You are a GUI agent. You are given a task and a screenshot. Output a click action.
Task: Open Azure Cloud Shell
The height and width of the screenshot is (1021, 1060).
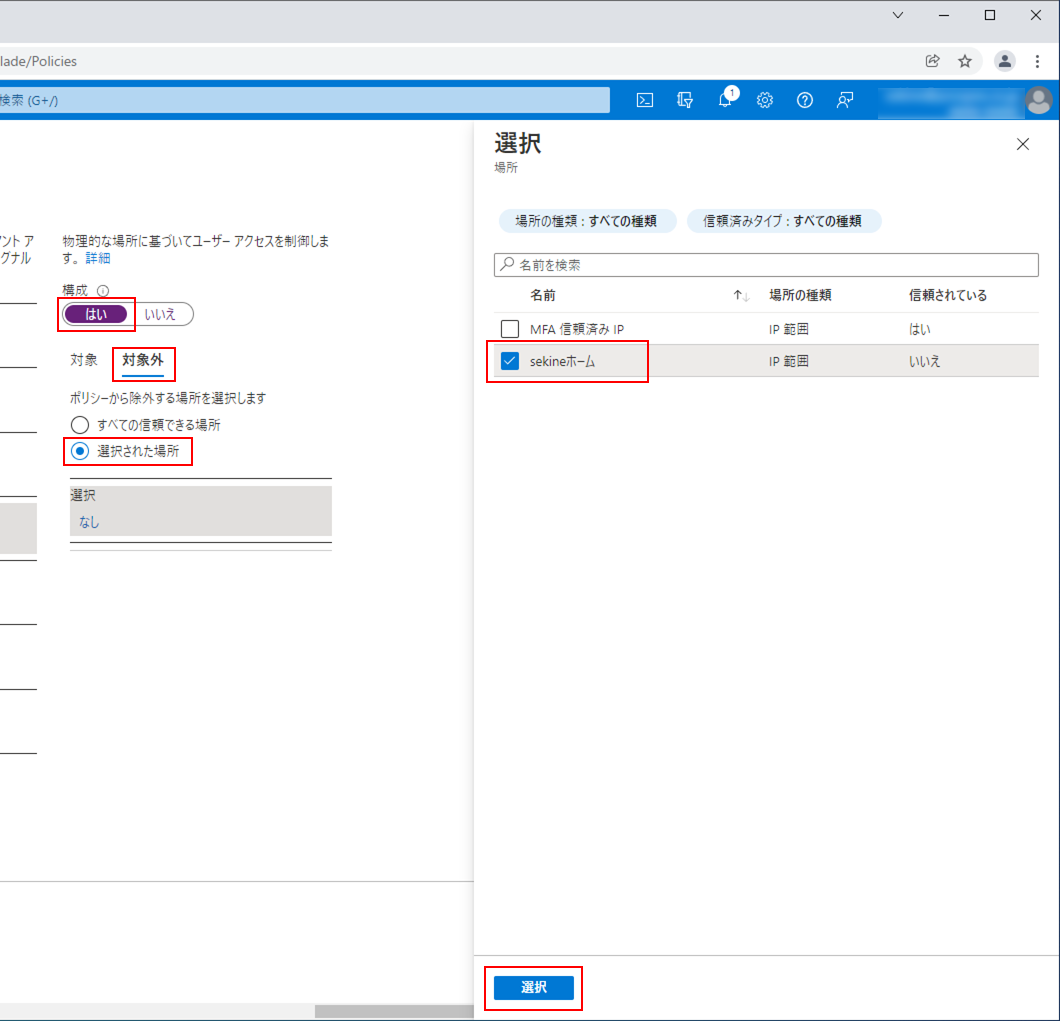(645, 100)
